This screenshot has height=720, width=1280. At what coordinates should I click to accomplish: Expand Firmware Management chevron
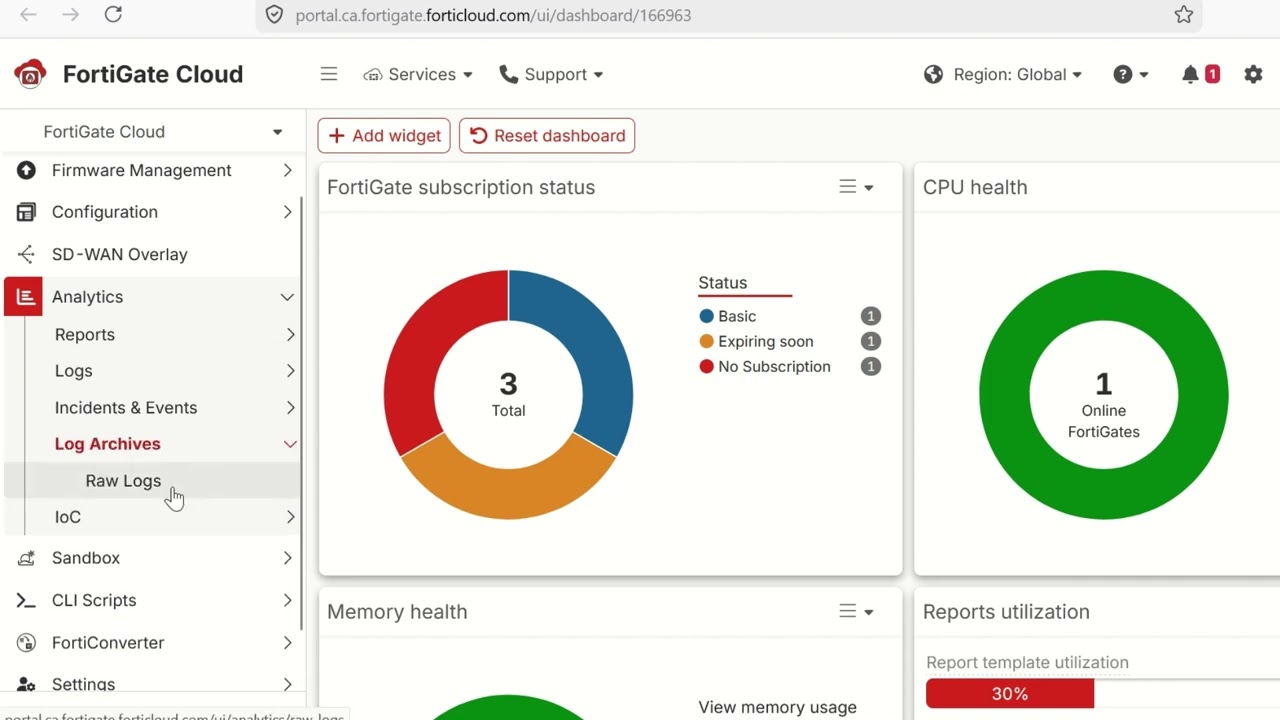[x=287, y=170]
